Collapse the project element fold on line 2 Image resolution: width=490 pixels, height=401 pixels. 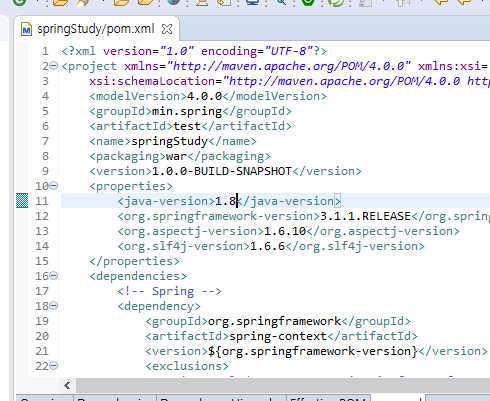54,65
